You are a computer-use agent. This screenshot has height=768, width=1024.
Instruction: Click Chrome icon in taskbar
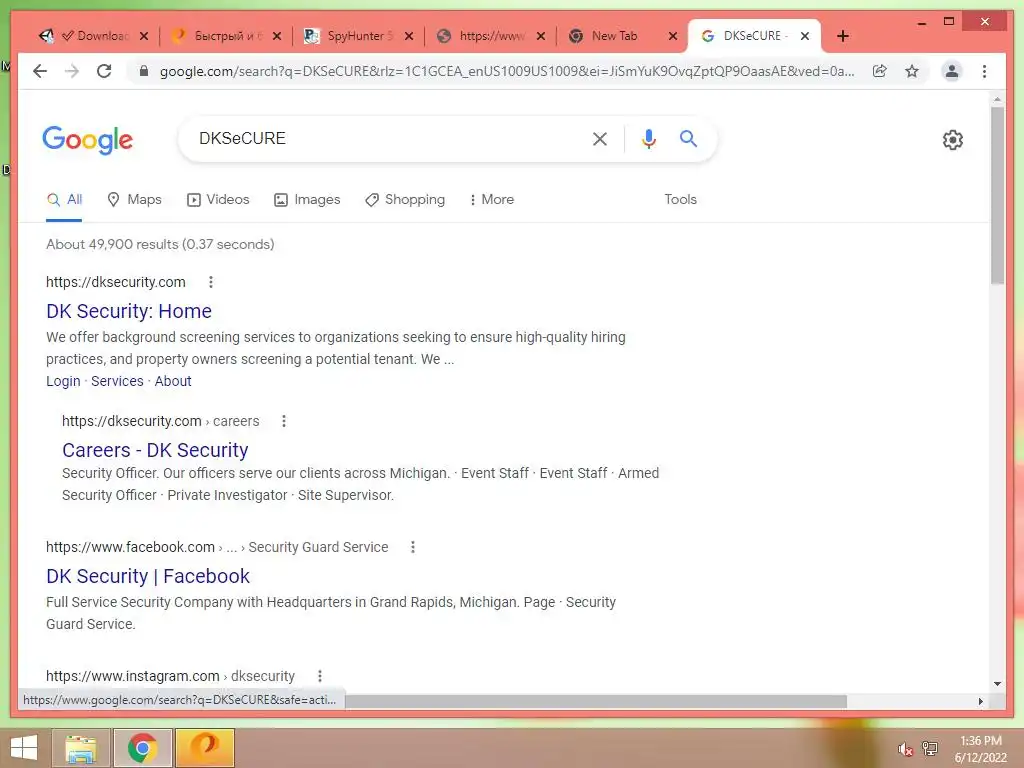[142, 748]
